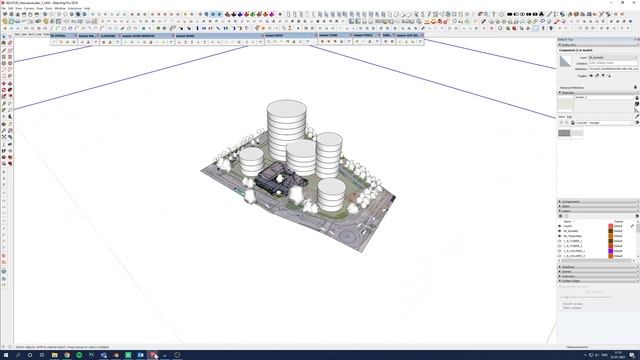This screenshot has height=360, width=640.
Task: Toggle Locked in Entity Info toggles
Action: click(597, 76)
